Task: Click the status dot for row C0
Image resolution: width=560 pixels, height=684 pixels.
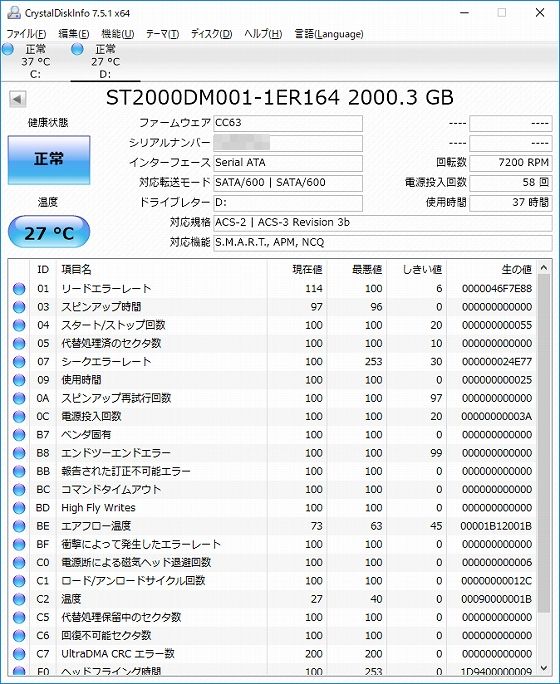Action: pos(19,563)
